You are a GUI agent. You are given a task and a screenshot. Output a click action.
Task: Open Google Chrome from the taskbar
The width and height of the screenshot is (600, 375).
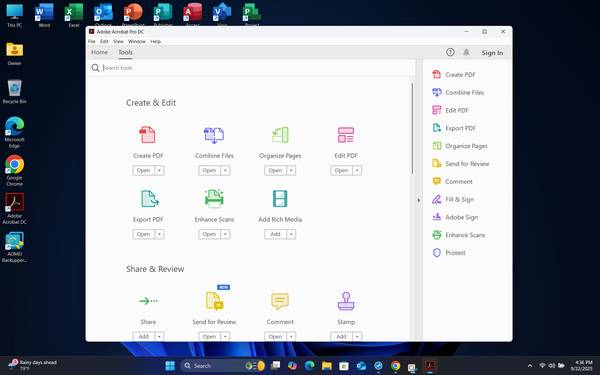[396, 366]
